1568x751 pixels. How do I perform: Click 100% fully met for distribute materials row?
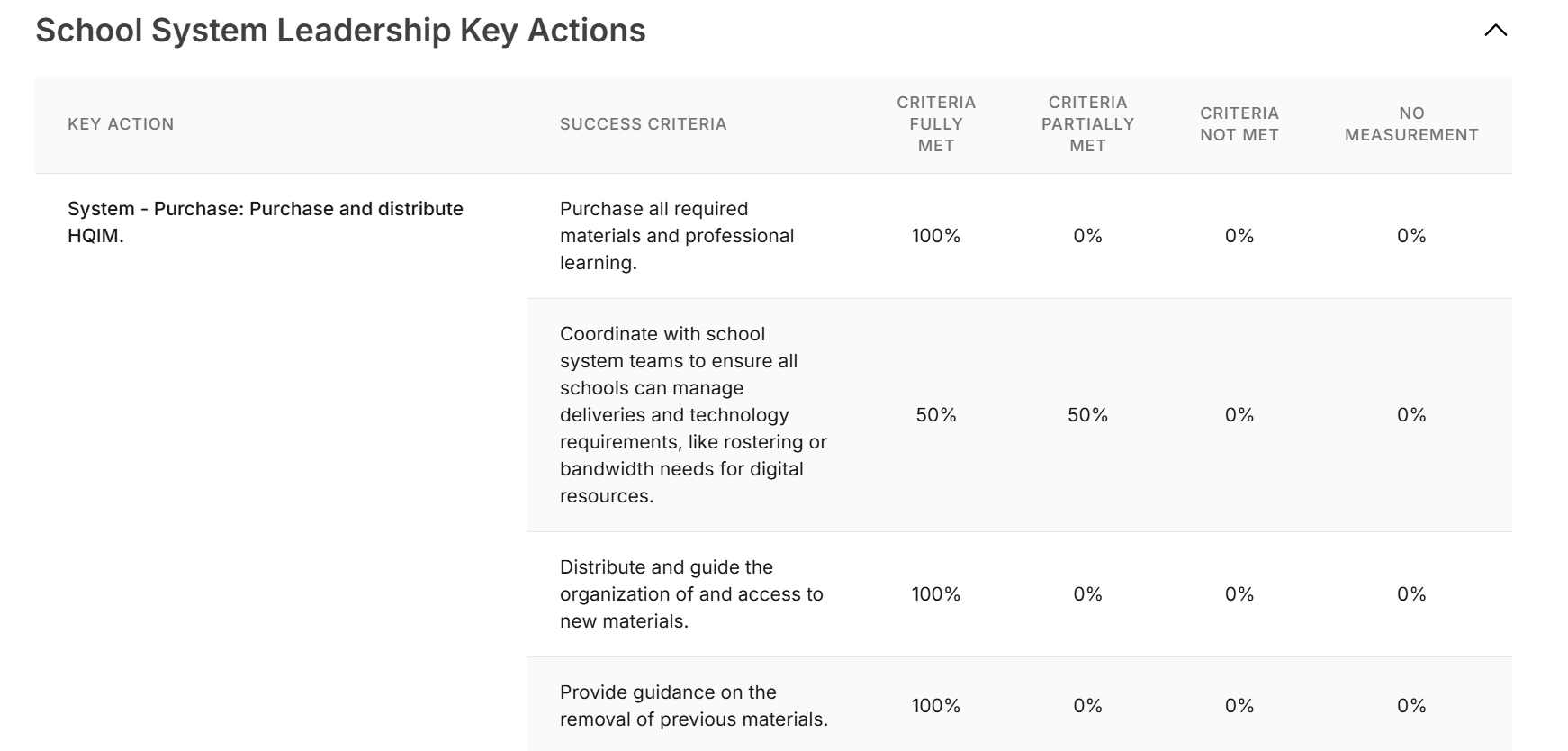(x=936, y=594)
